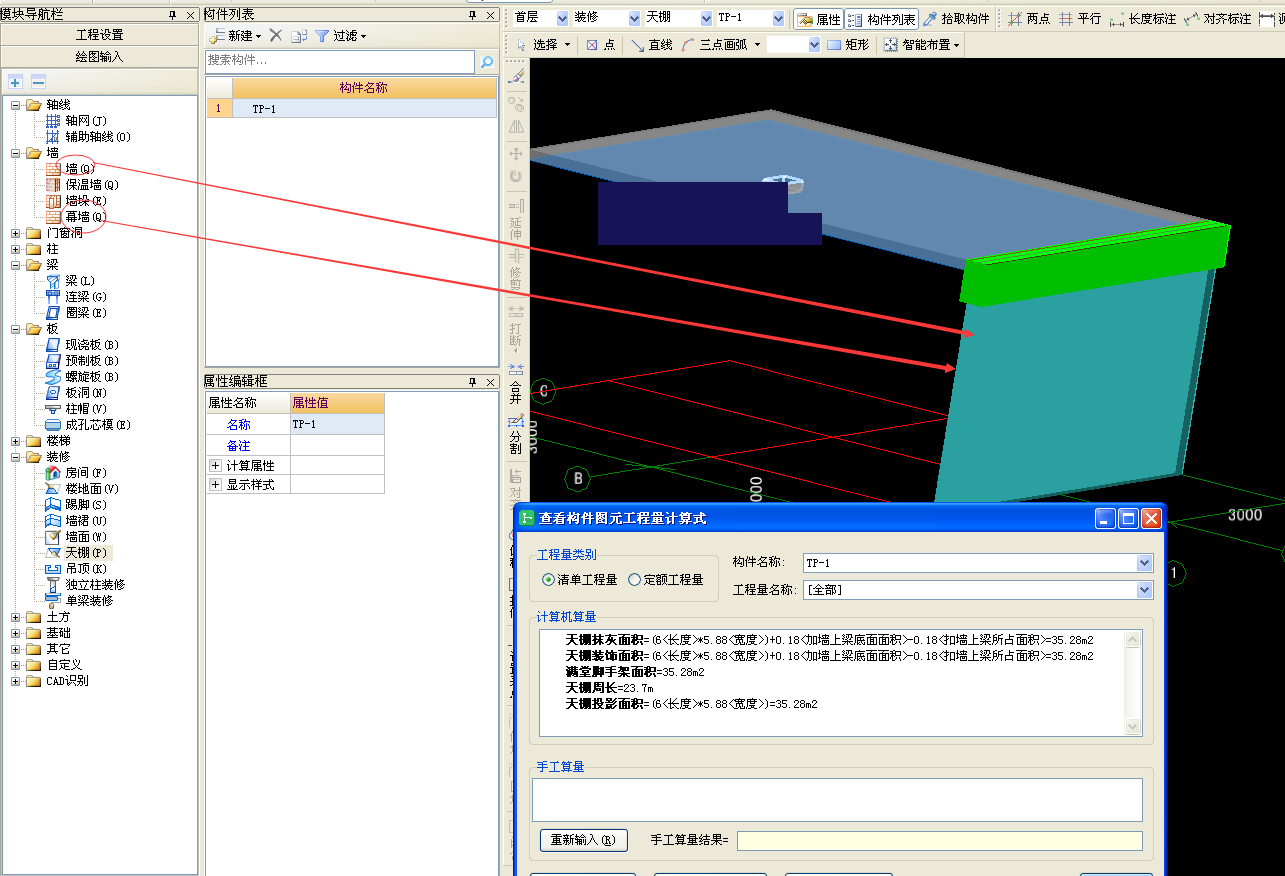
Task: Click the 计算机算量 list vertical scrollbar
Action: (1133, 683)
